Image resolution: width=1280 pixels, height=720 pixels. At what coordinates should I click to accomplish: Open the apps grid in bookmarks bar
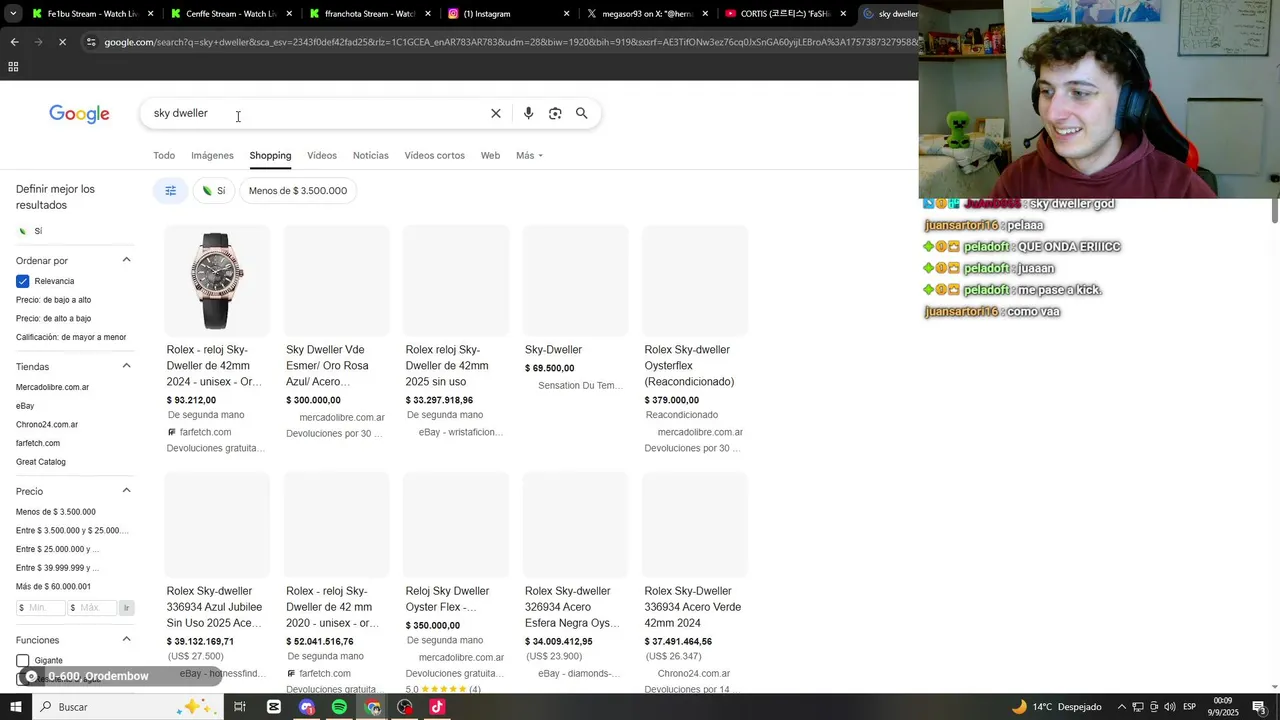pyautogui.click(x=13, y=67)
